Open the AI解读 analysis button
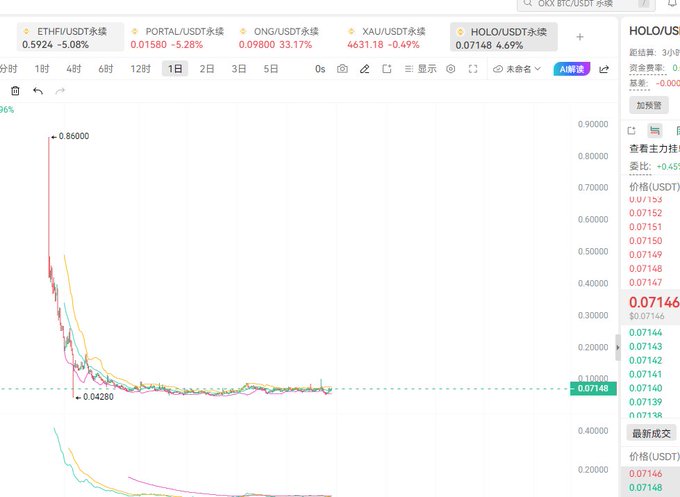This screenshot has height=497, width=680. 572,69
